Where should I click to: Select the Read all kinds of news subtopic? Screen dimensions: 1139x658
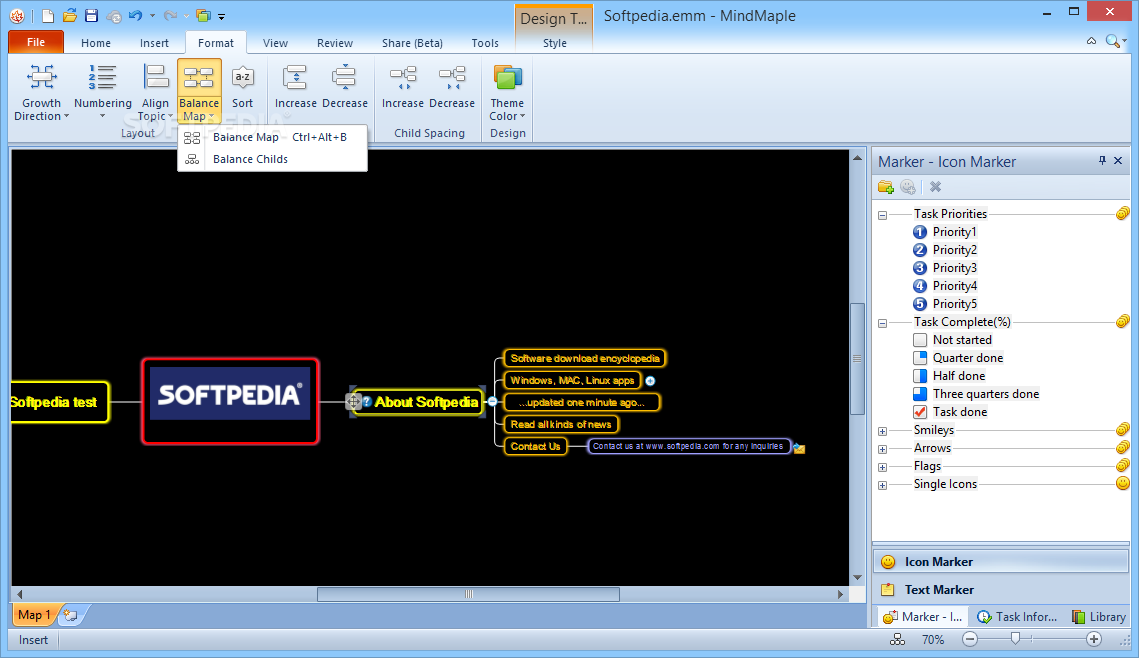click(x=561, y=424)
